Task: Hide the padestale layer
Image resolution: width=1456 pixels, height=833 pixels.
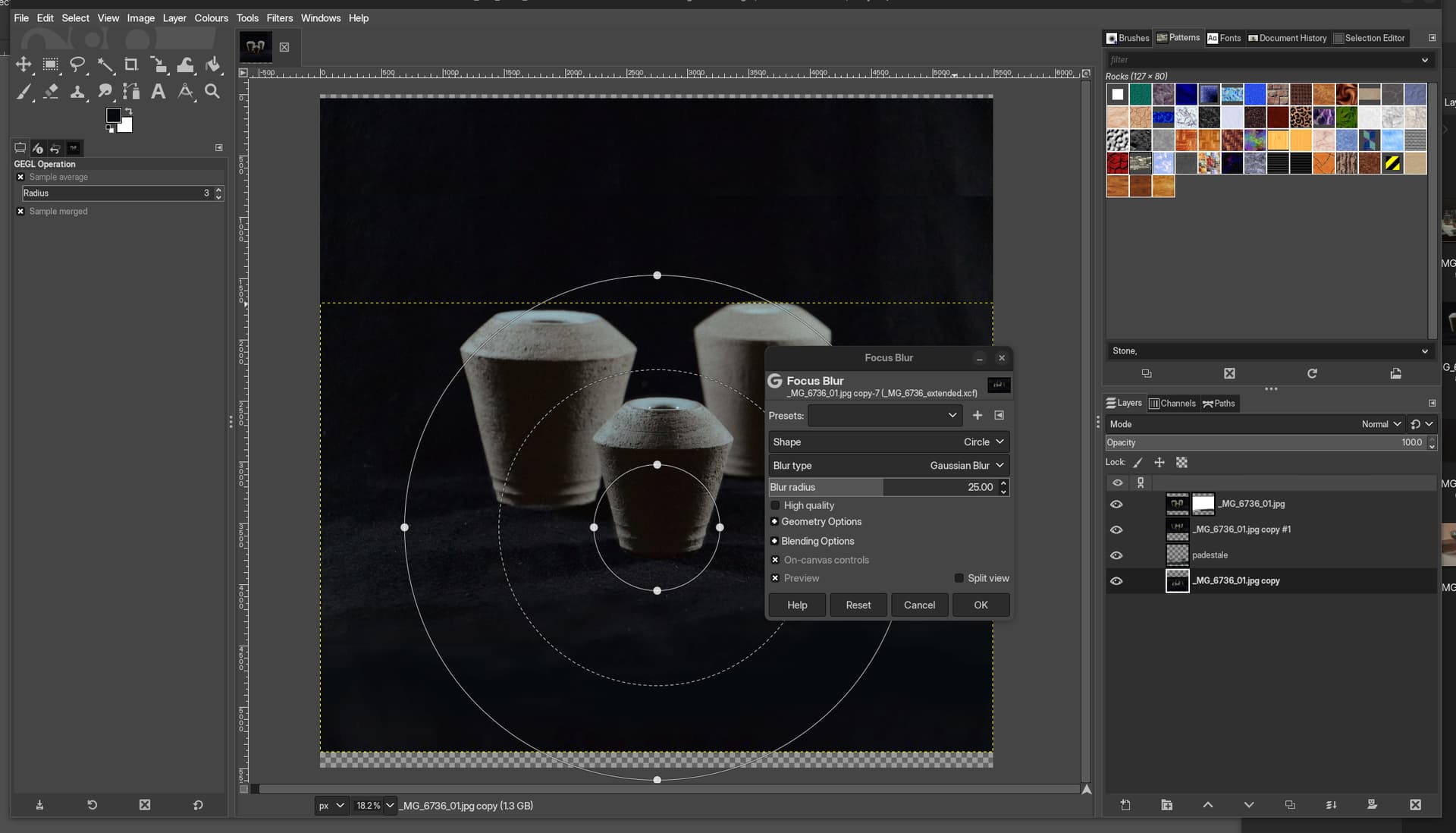Action: [1116, 555]
